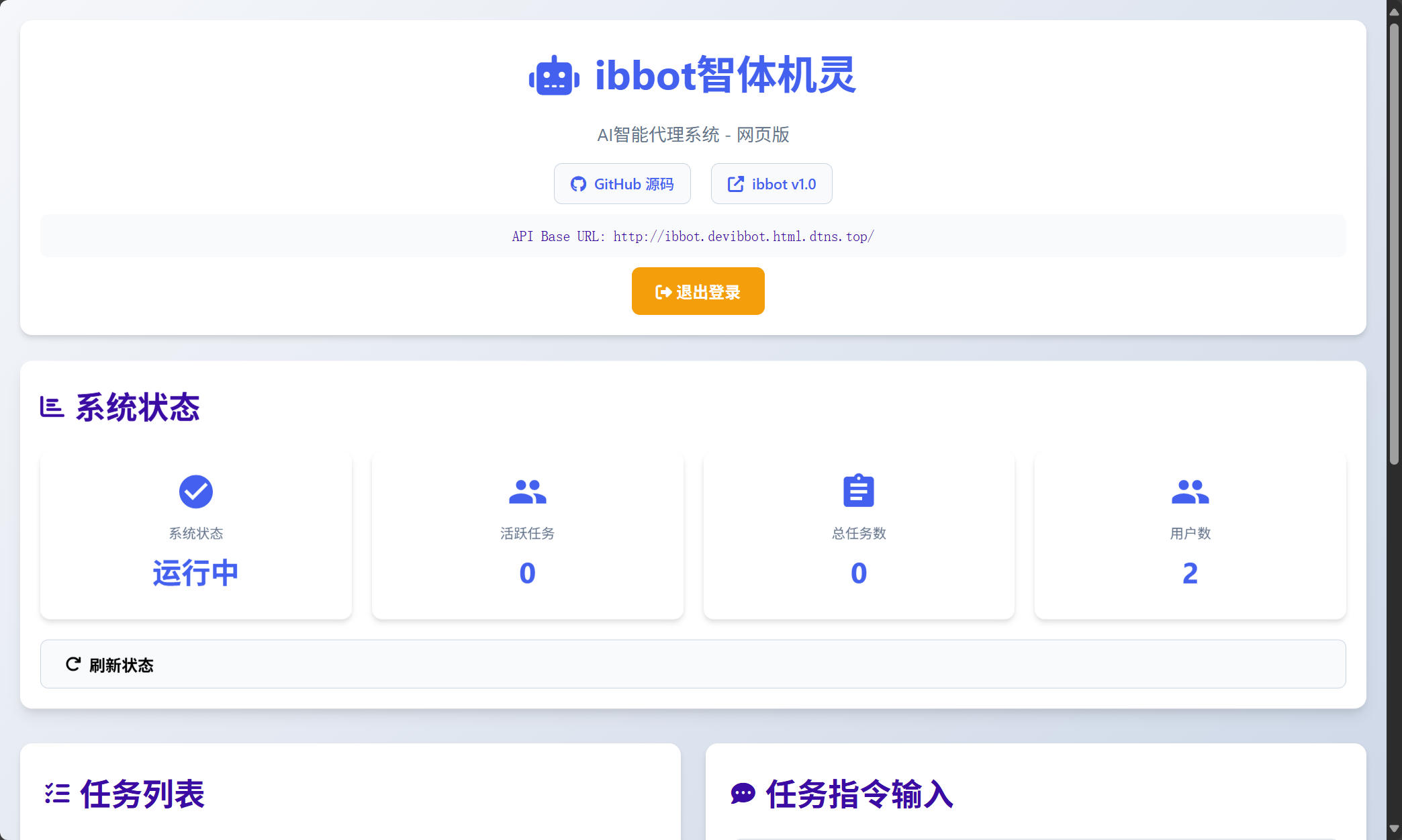Click the API Base URL text bar
The width and height of the screenshot is (1402, 840).
coord(693,236)
